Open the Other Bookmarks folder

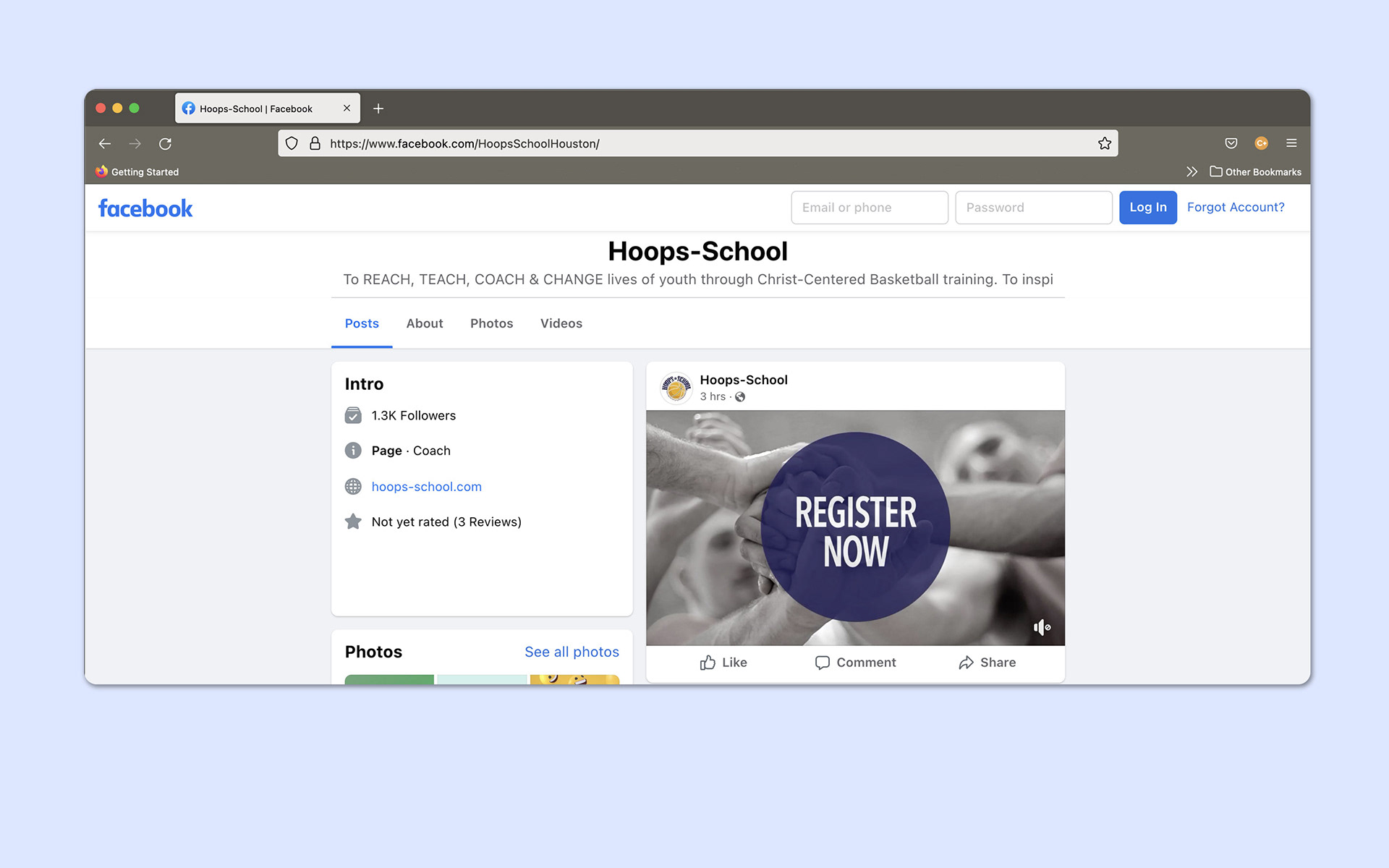click(x=1255, y=171)
